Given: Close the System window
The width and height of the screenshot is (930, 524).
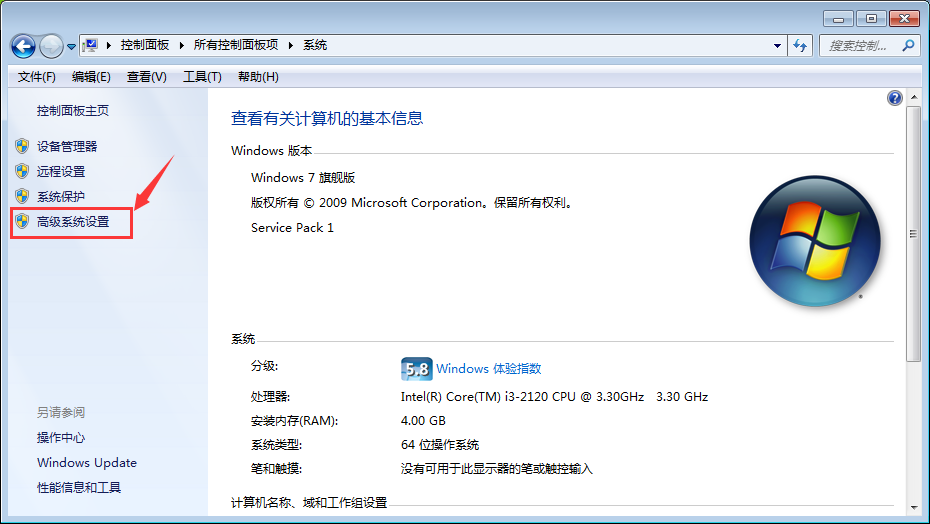Looking at the screenshot, I should [x=904, y=19].
